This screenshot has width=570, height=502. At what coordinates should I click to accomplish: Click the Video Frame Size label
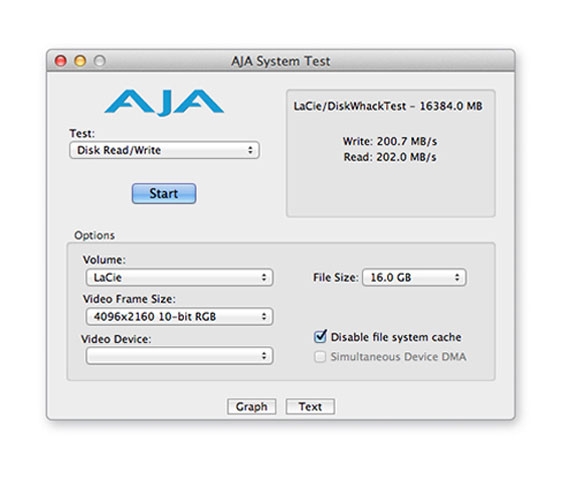129,299
